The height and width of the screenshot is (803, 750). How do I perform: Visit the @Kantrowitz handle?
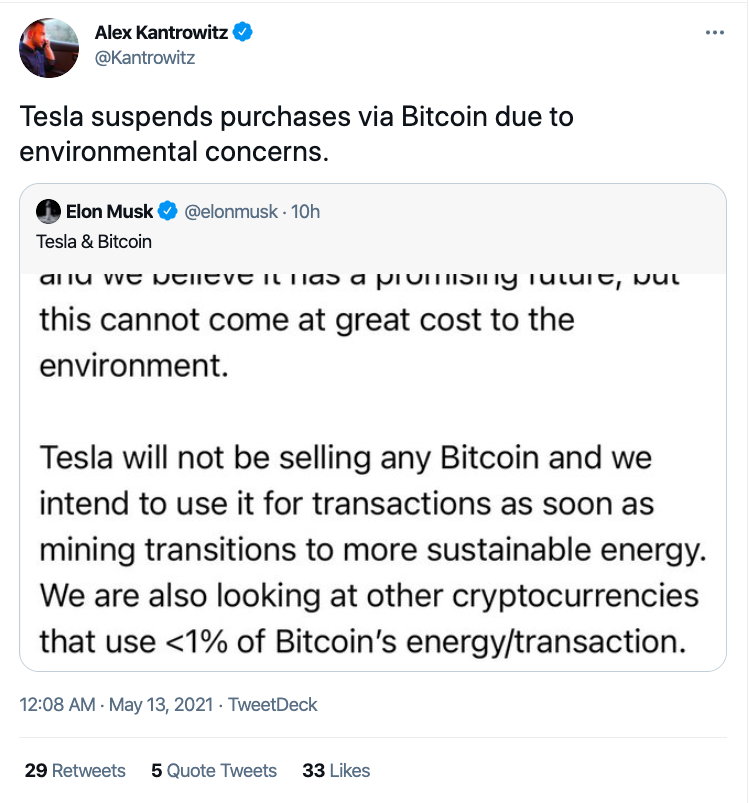pyautogui.click(x=144, y=58)
